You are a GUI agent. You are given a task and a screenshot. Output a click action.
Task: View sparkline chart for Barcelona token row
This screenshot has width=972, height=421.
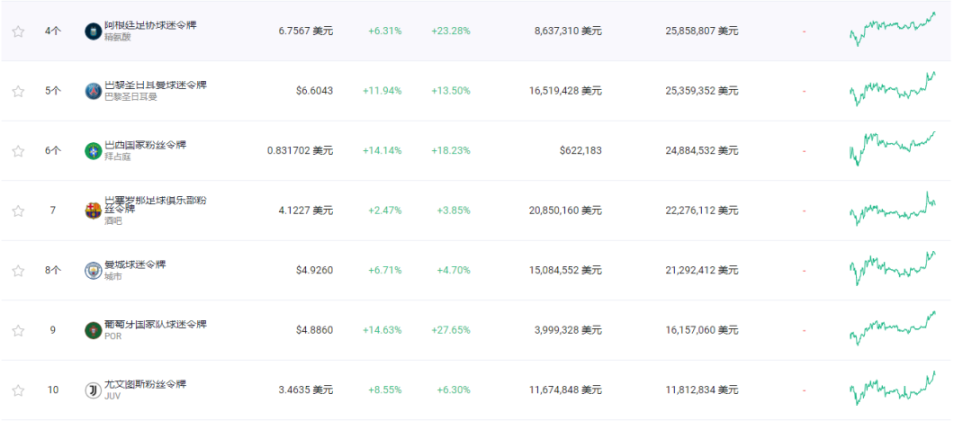coord(893,210)
